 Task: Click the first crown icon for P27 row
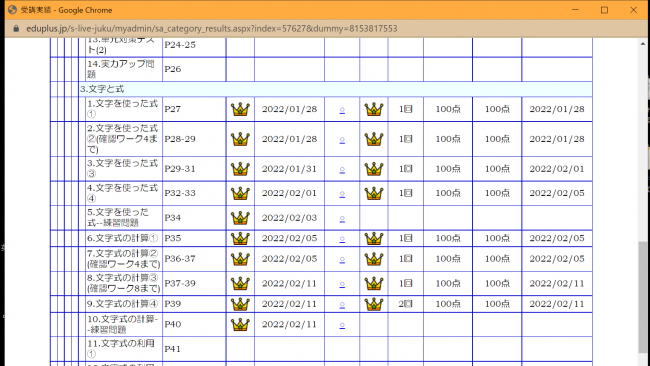240,109
